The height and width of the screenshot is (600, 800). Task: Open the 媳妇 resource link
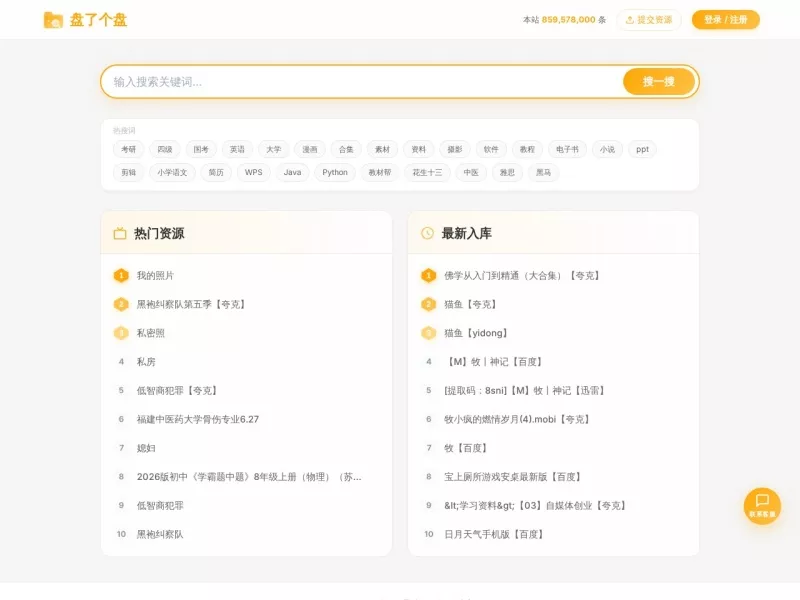146,448
